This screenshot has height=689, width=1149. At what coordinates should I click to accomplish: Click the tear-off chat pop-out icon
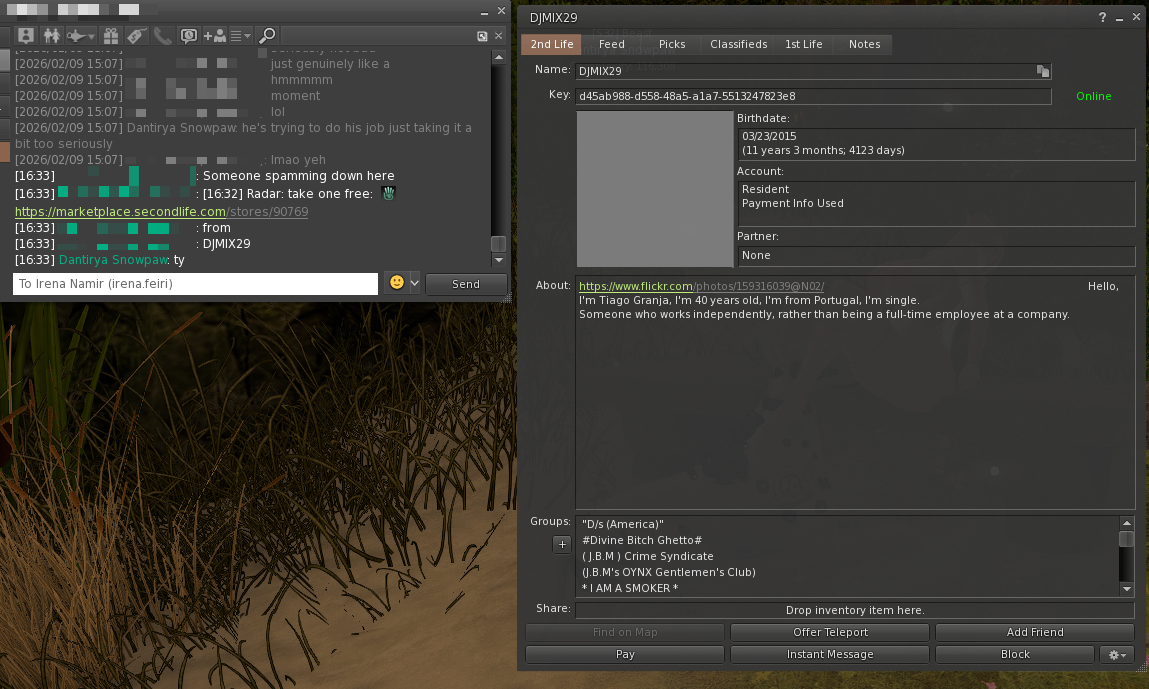(x=482, y=36)
